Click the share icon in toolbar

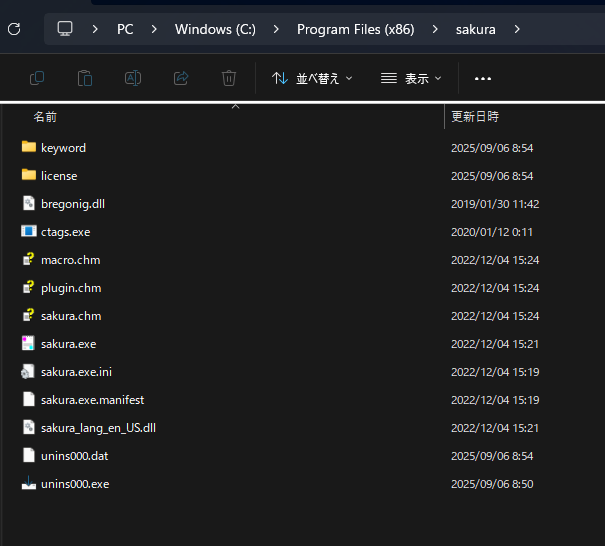[181, 78]
